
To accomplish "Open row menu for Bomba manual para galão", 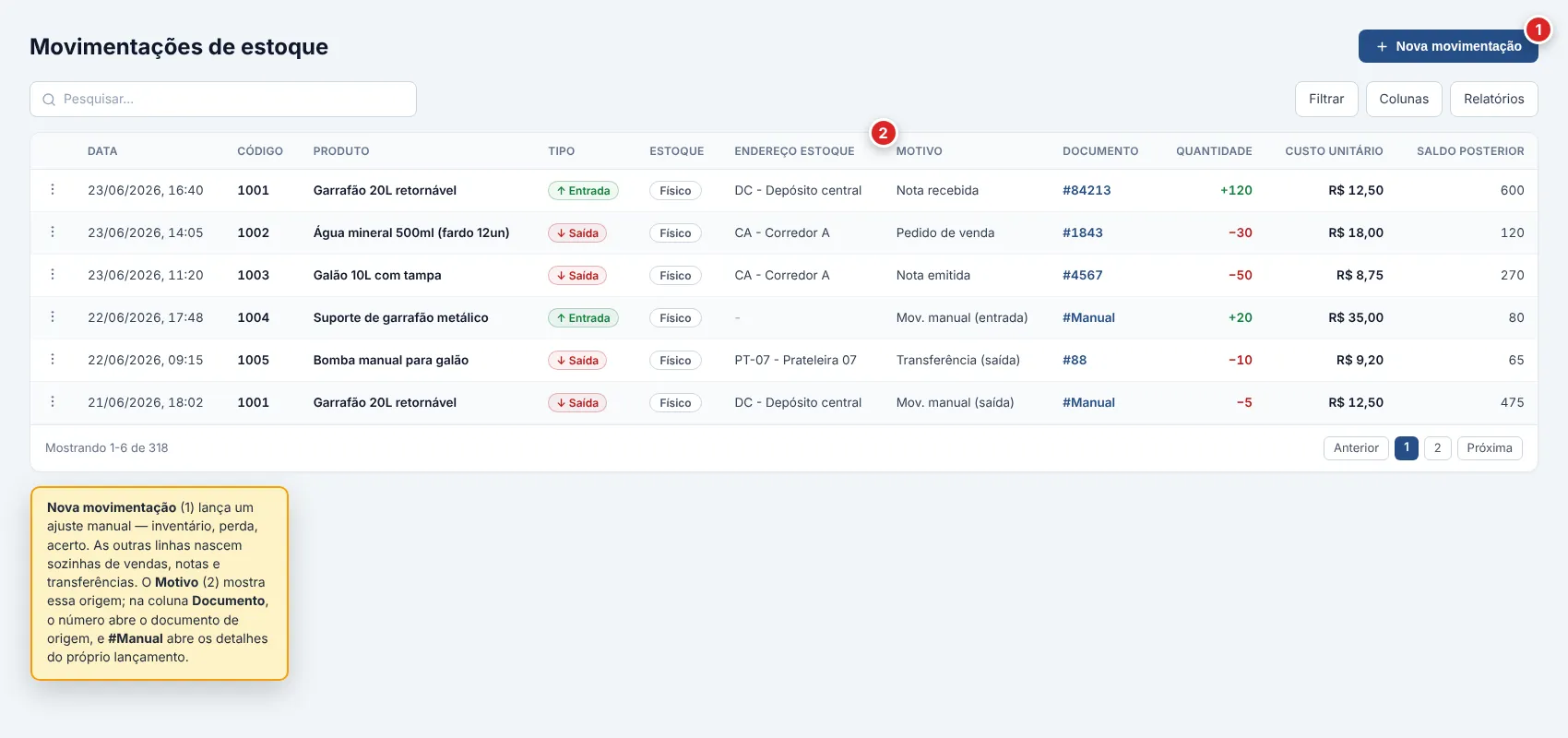I will tap(53, 360).
